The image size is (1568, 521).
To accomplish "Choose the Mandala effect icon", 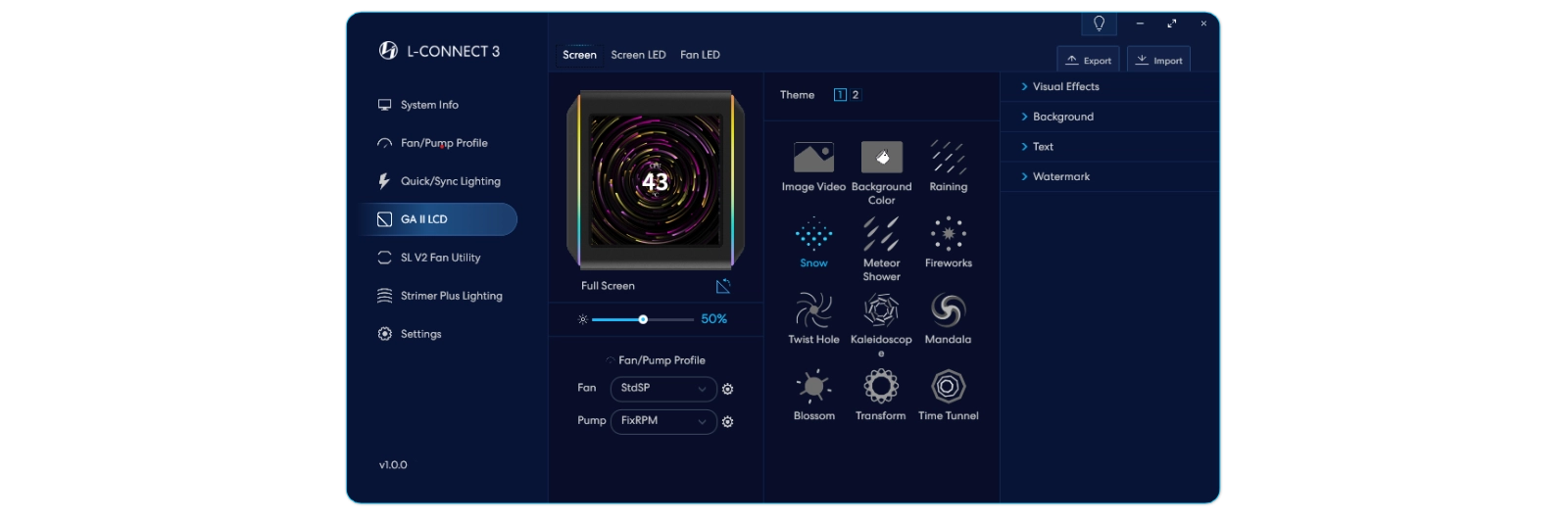I will [948, 311].
